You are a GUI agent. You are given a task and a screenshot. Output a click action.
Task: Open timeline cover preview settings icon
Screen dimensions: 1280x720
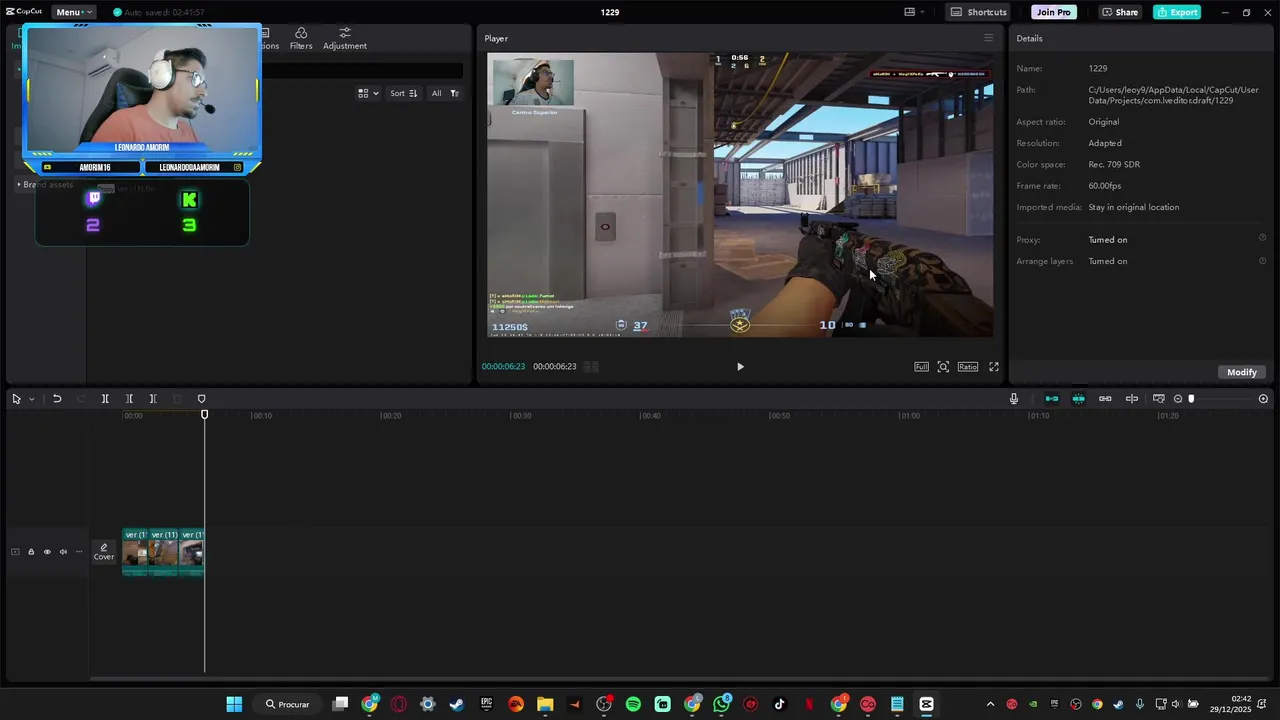pyautogui.click(x=1158, y=399)
